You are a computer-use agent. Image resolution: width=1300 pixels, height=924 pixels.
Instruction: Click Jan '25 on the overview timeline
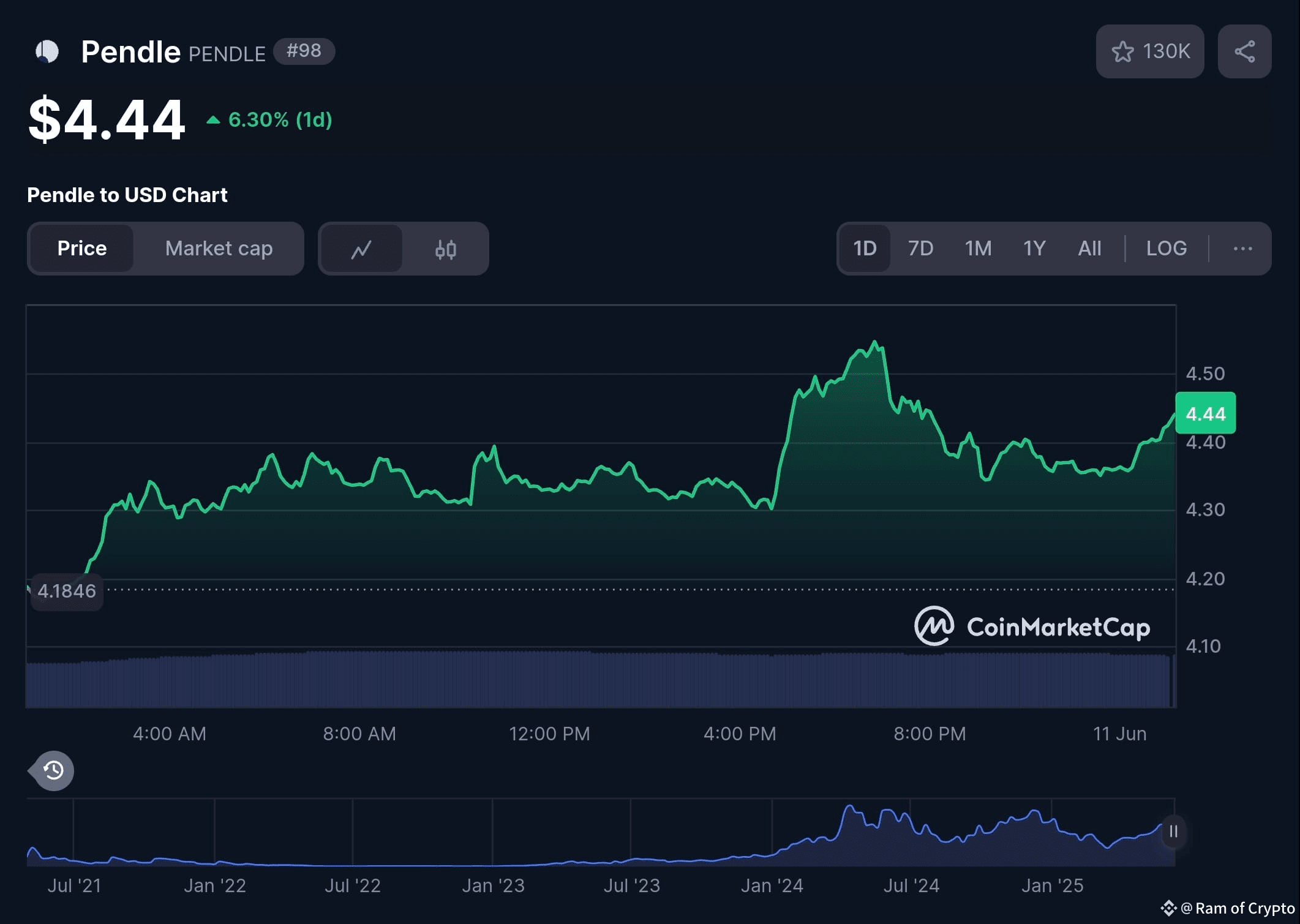(x=1052, y=885)
